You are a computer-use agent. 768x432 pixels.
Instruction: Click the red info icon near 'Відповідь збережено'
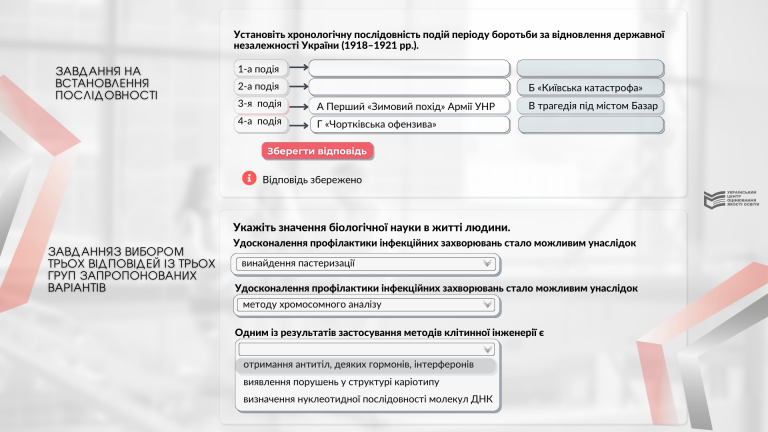pos(249,178)
